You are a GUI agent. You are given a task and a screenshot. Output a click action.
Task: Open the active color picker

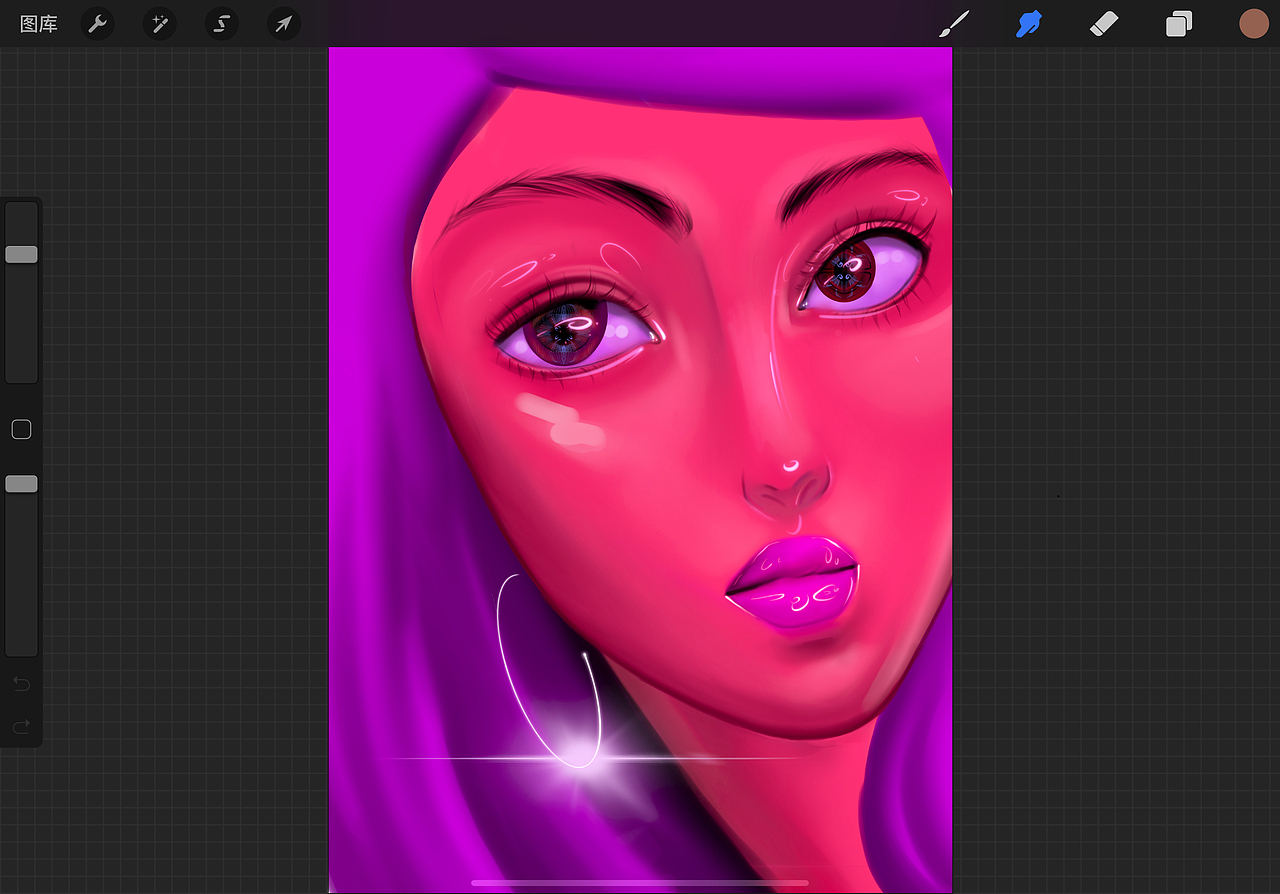click(1254, 24)
